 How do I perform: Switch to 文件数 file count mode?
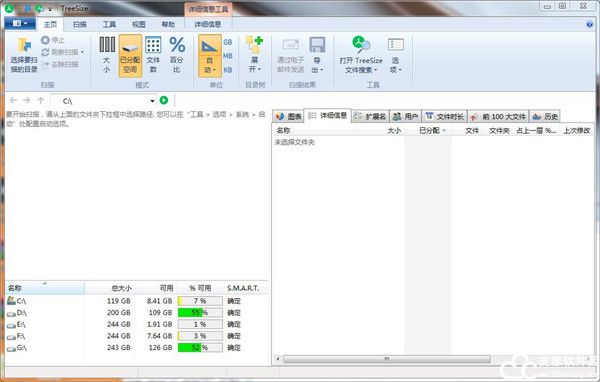pos(153,55)
